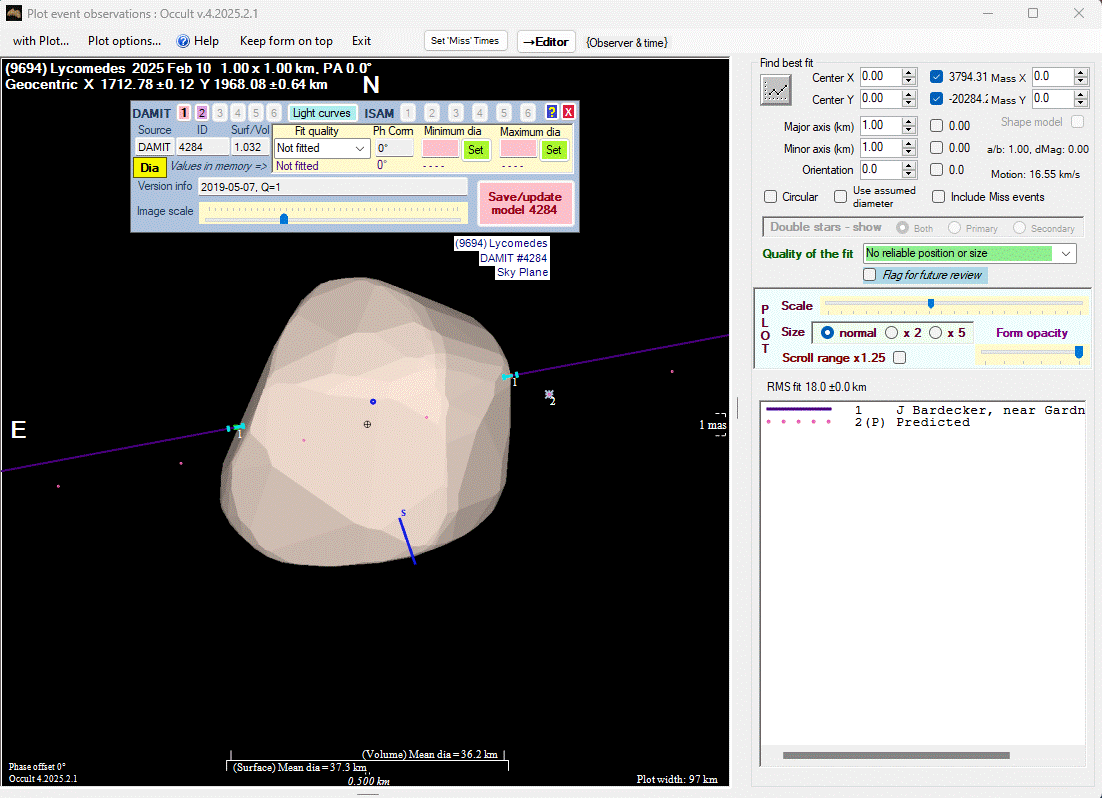The image size is (1102, 798).
Task: Open the DAMIT panel help question icon
Action: click(551, 113)
